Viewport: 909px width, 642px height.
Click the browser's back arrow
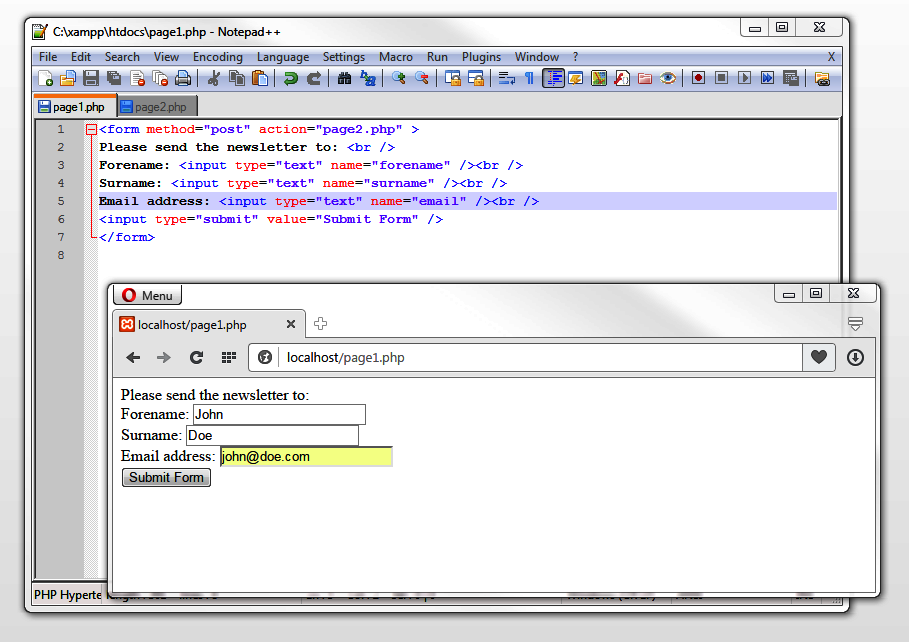coord(133,357)
